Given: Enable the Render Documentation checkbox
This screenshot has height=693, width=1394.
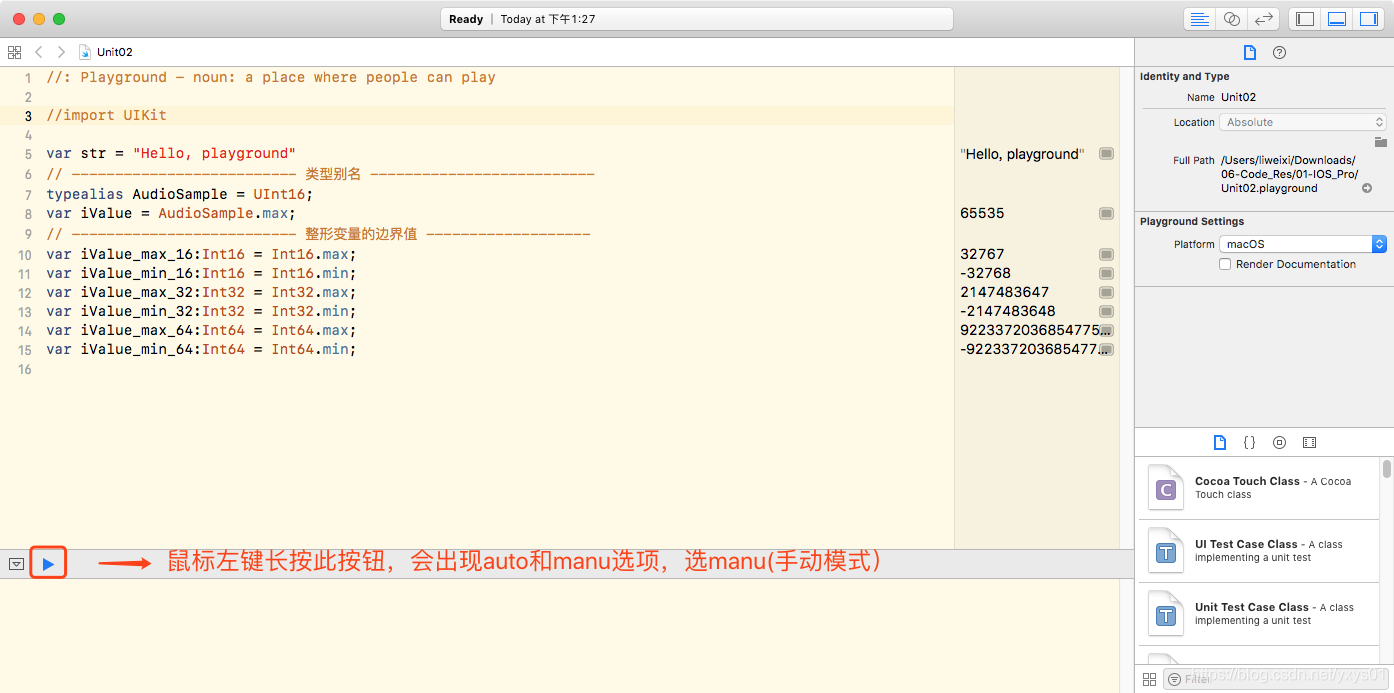Looking at the screenshot, I should pos(1225,264).
